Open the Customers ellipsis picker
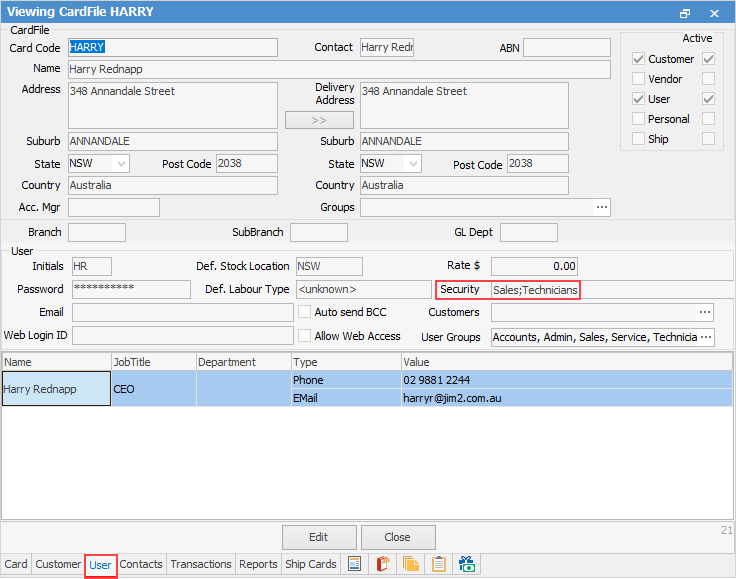Screen dimensions: 736x579 [705, 312]
